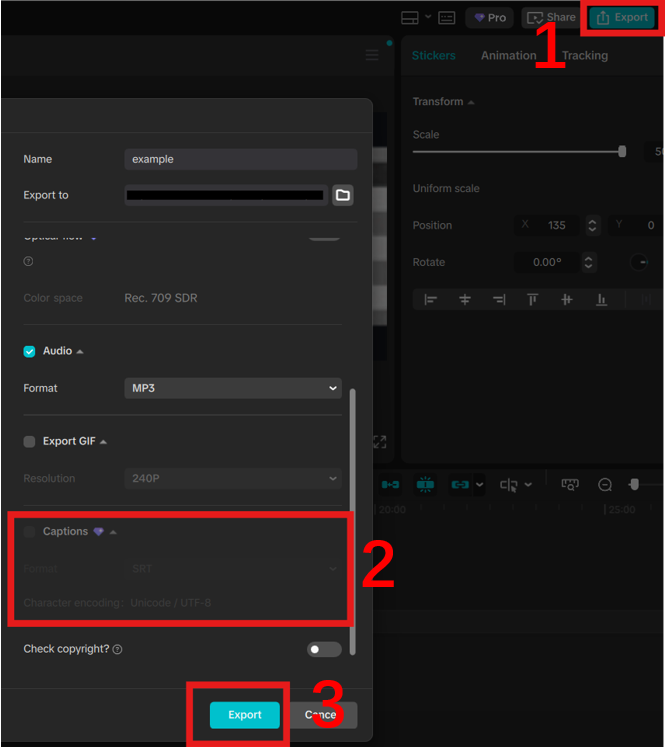Click the split cursor tool icon

pyautogui.click(x=509, y=485)
